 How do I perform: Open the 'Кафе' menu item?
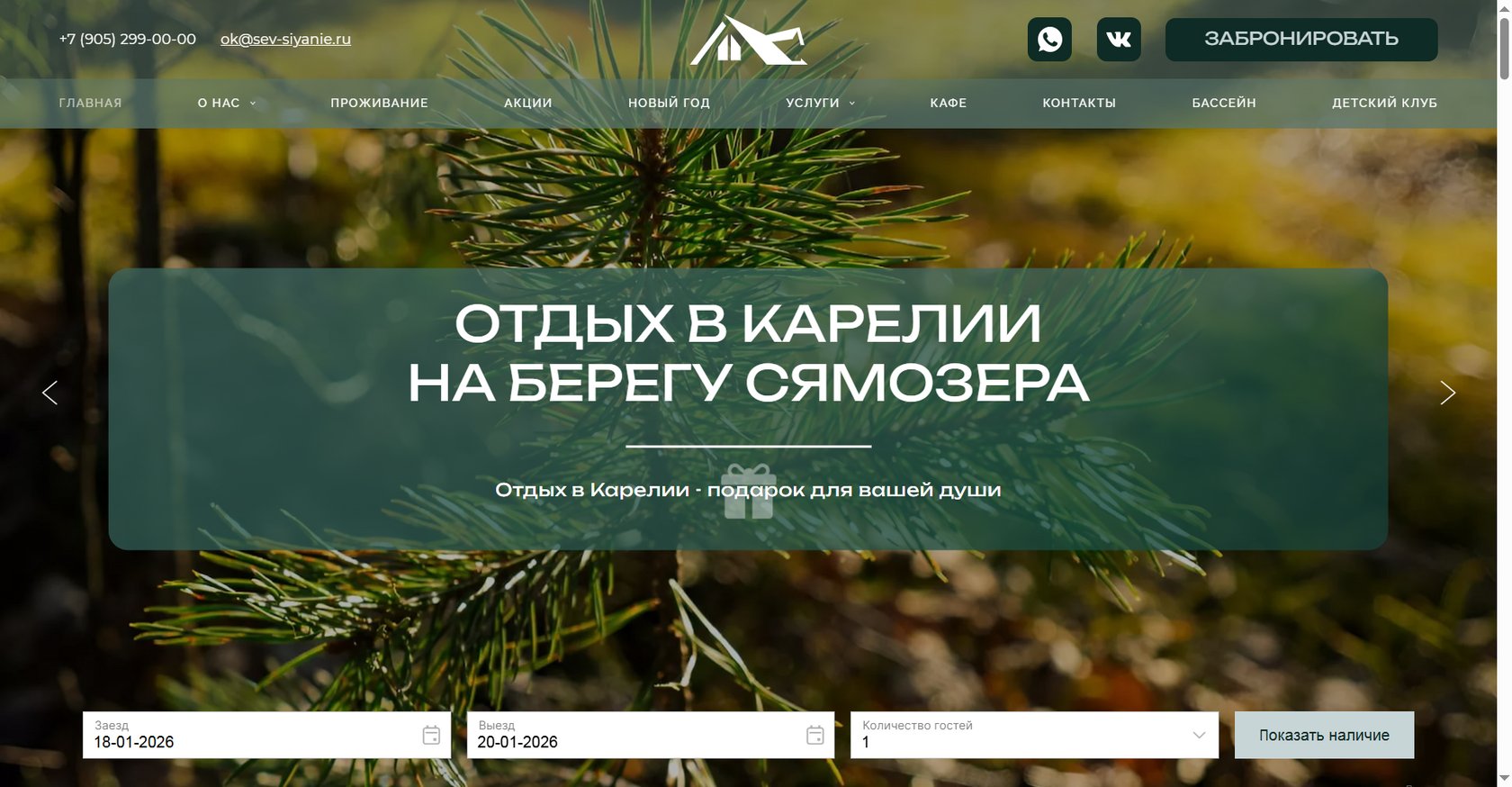949,103
